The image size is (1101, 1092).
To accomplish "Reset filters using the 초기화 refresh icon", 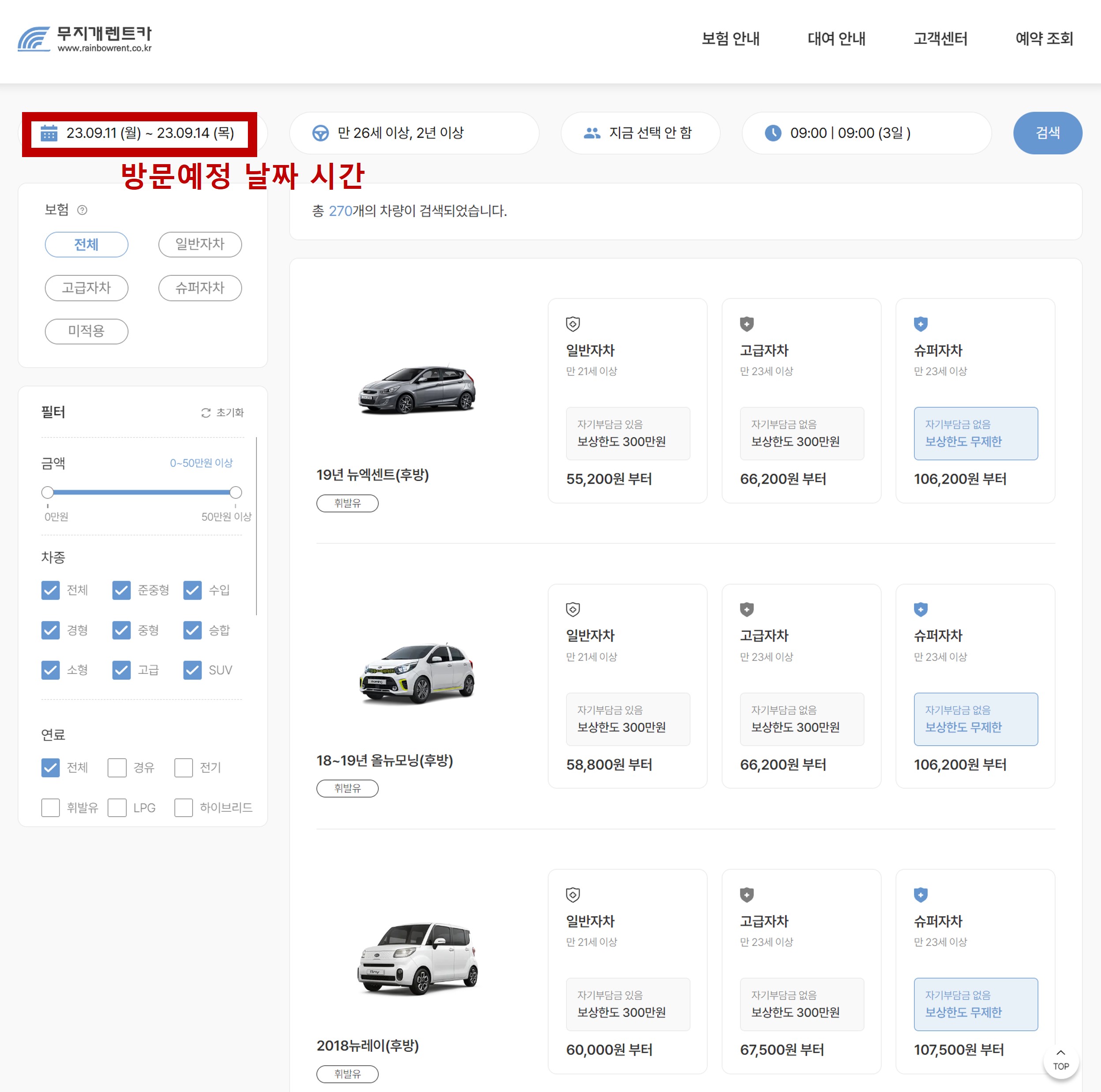I will pos(206,412).
